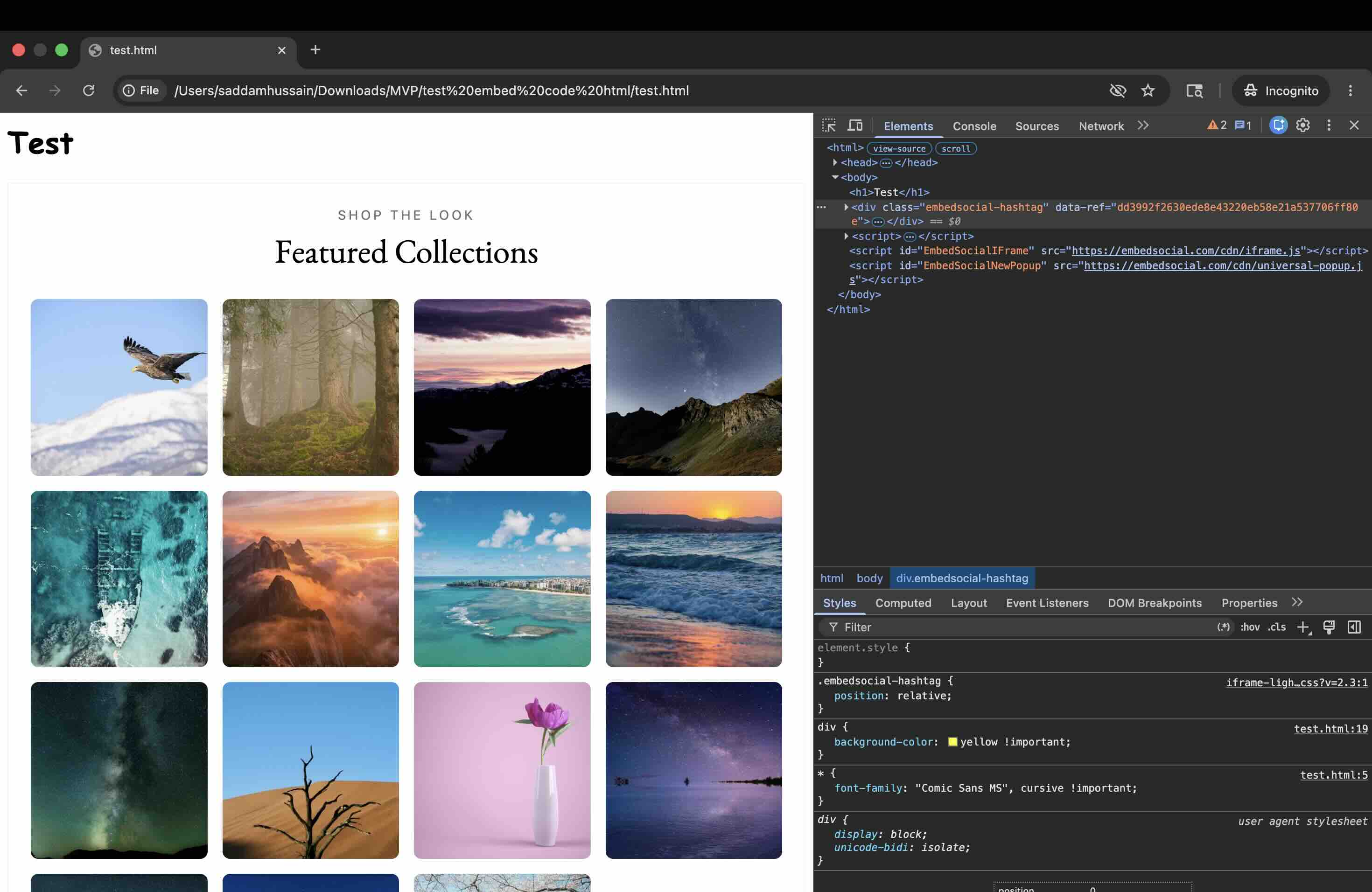The height and width of the screenshot is (892, 1372).
Task: Click the issues count badge showing 1
Action: pos(1243,125)
